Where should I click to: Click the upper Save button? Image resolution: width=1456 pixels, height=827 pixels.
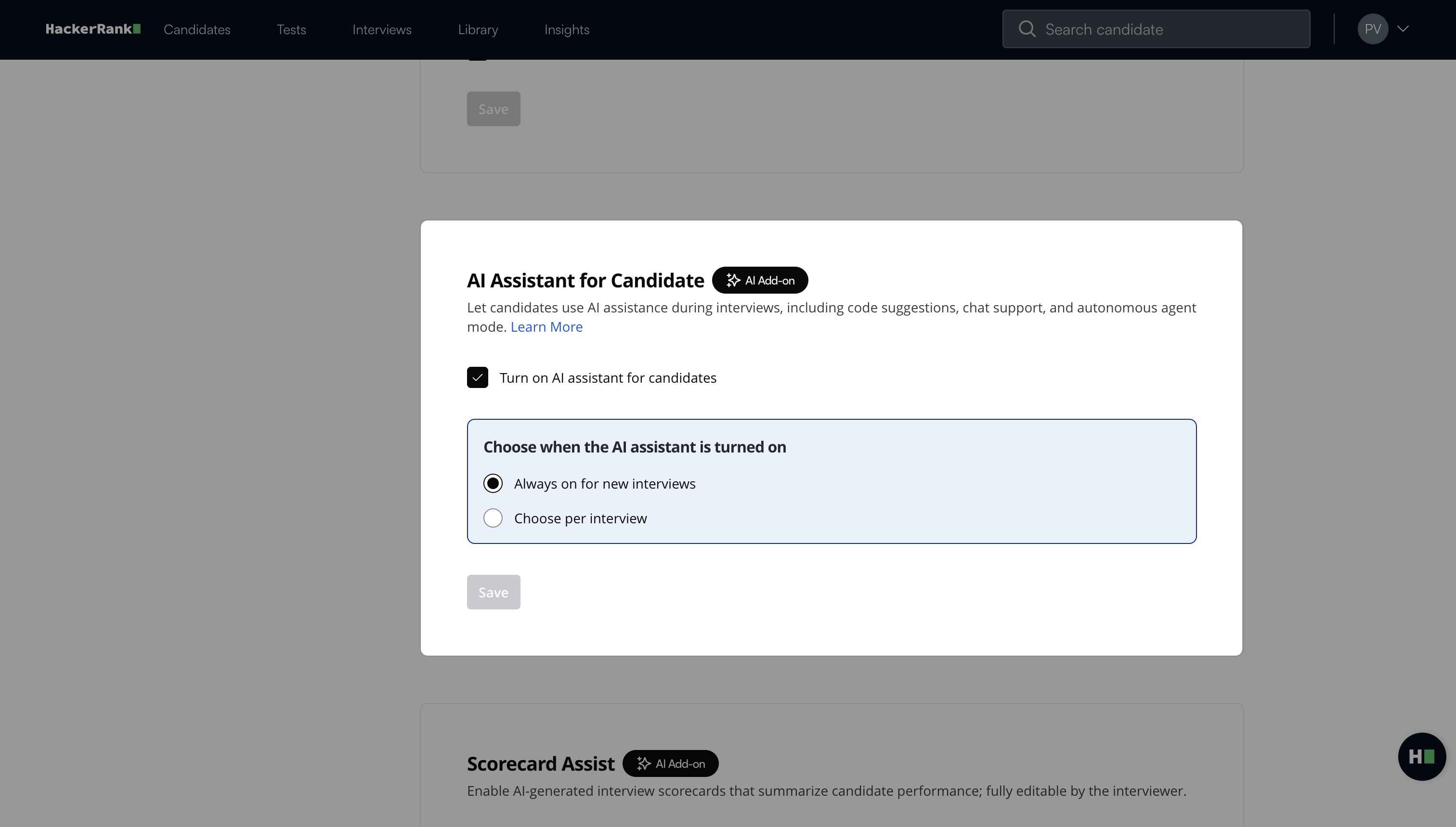pos(493,109)
